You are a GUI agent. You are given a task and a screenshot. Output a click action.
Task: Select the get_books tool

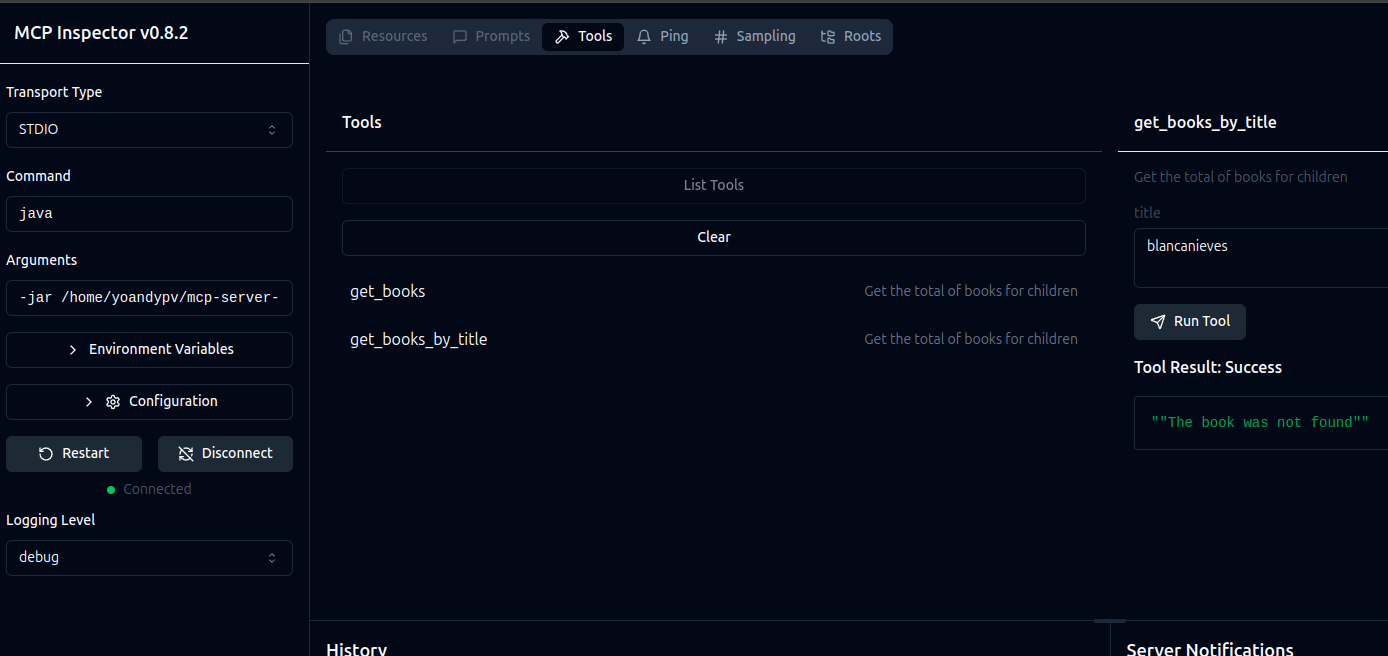click(x=714, y=292)
